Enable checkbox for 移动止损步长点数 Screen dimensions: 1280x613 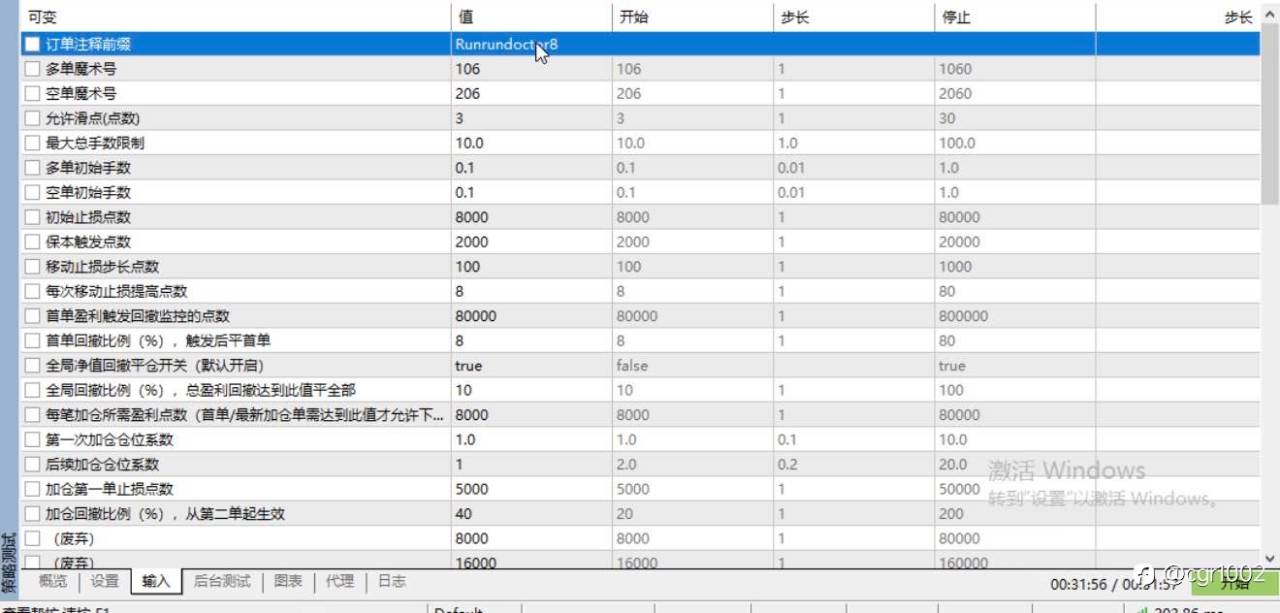click(33, 267)
